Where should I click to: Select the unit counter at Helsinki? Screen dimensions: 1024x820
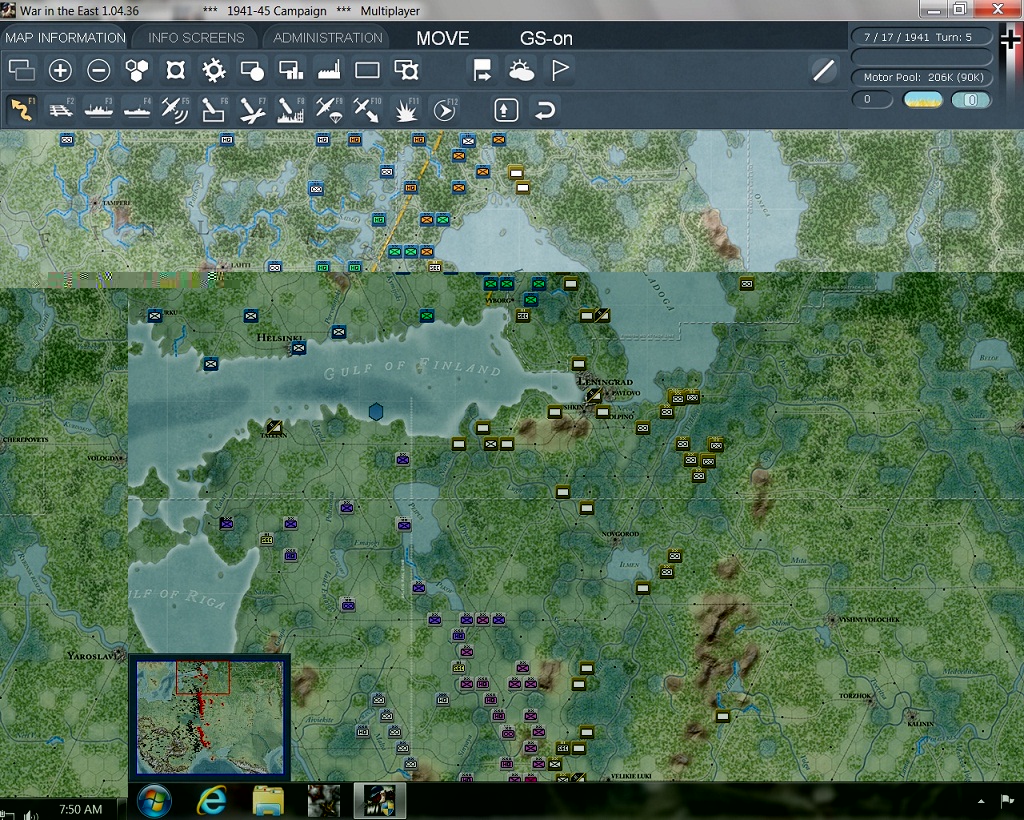coord(298,348)
